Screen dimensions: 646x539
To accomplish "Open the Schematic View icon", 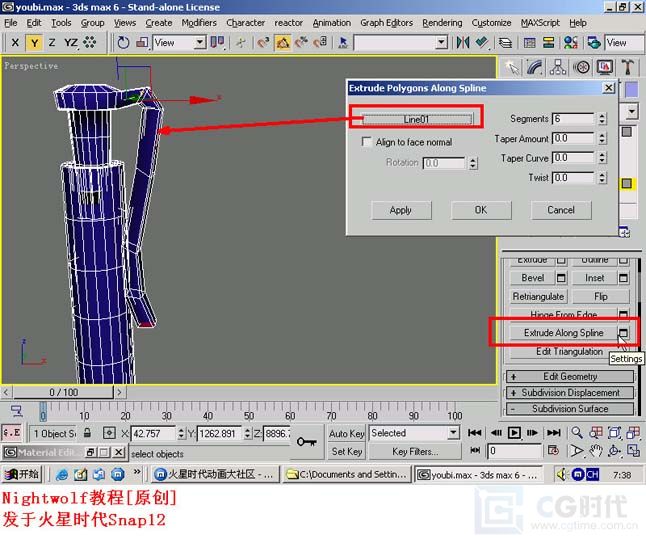I will 548,42.
